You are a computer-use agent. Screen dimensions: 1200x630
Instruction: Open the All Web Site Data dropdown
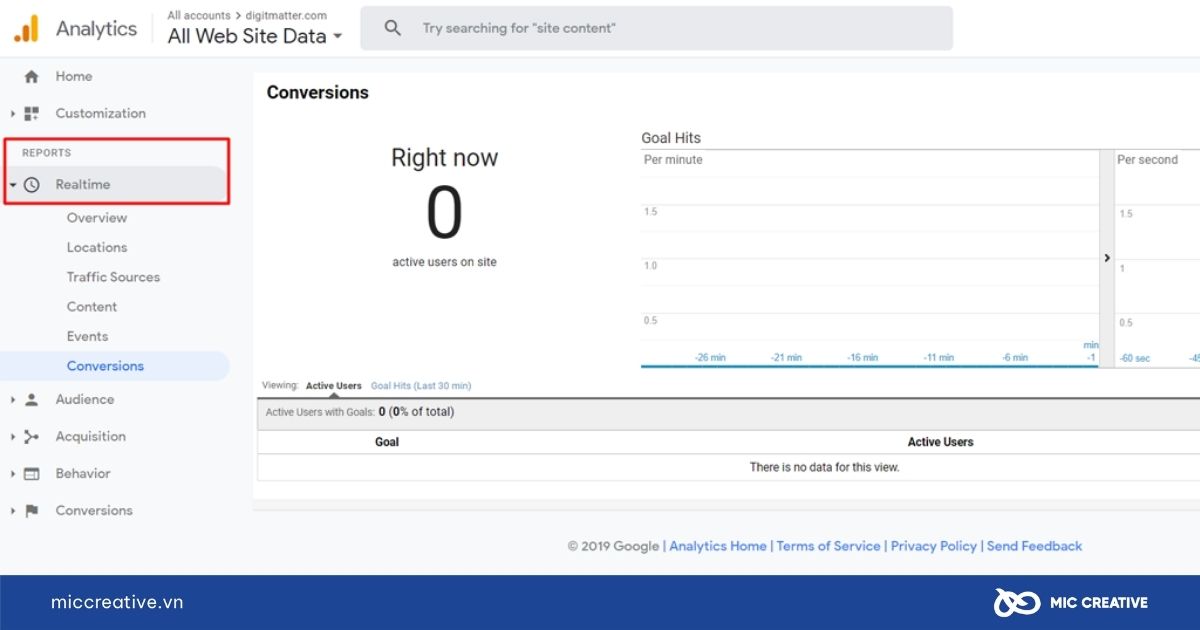255,36
